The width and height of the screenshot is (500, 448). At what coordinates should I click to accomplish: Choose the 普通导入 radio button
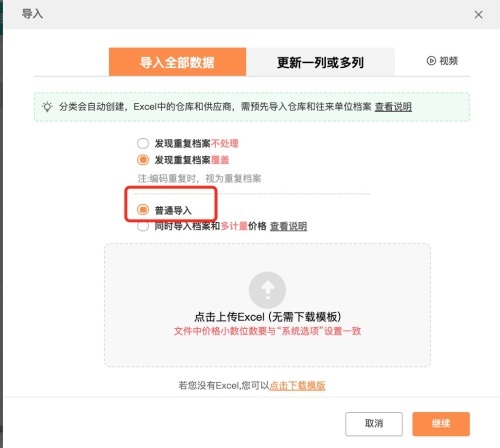coord(143,210)
